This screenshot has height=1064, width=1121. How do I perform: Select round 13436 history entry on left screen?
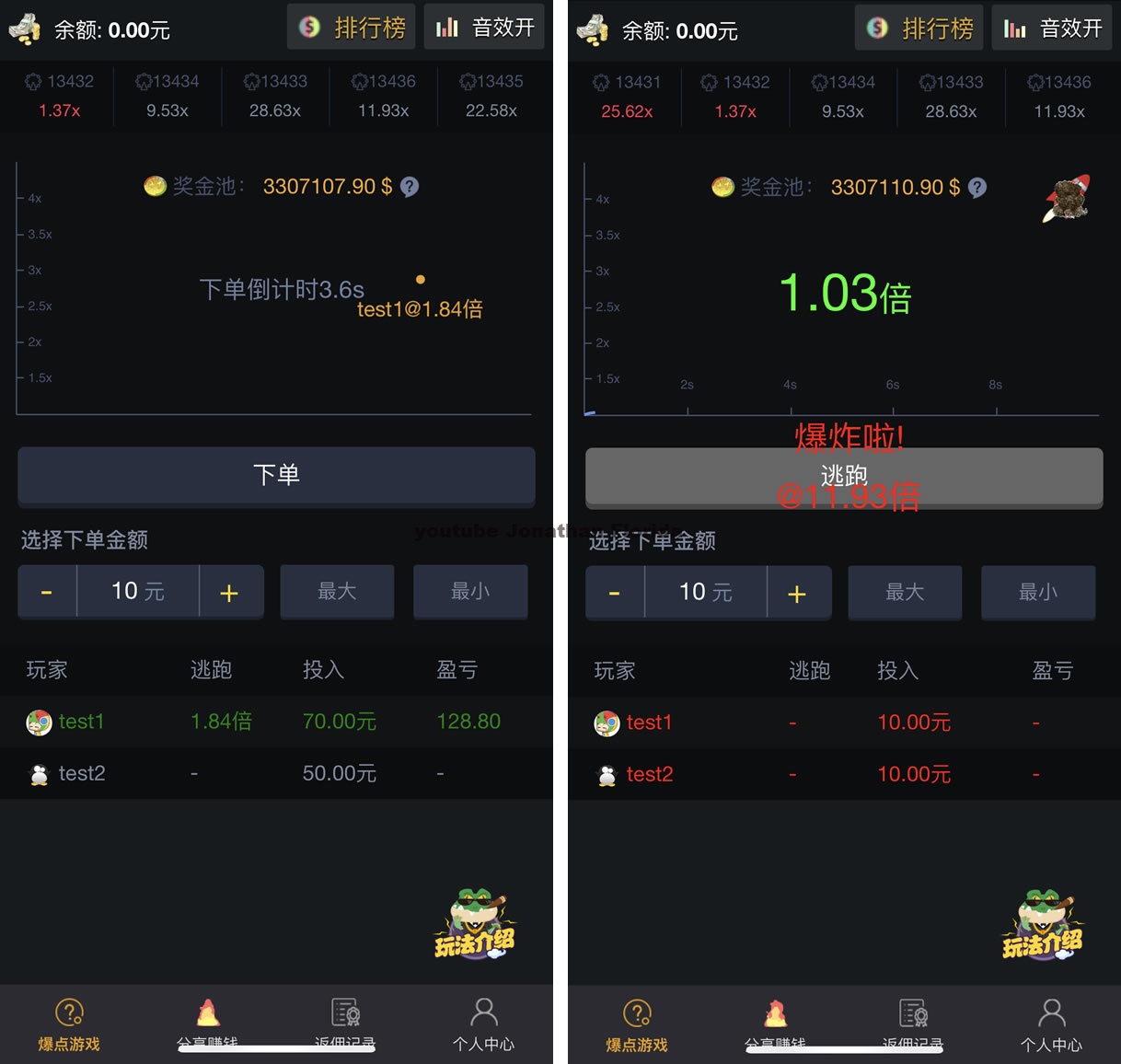click(x=384, y=95)
